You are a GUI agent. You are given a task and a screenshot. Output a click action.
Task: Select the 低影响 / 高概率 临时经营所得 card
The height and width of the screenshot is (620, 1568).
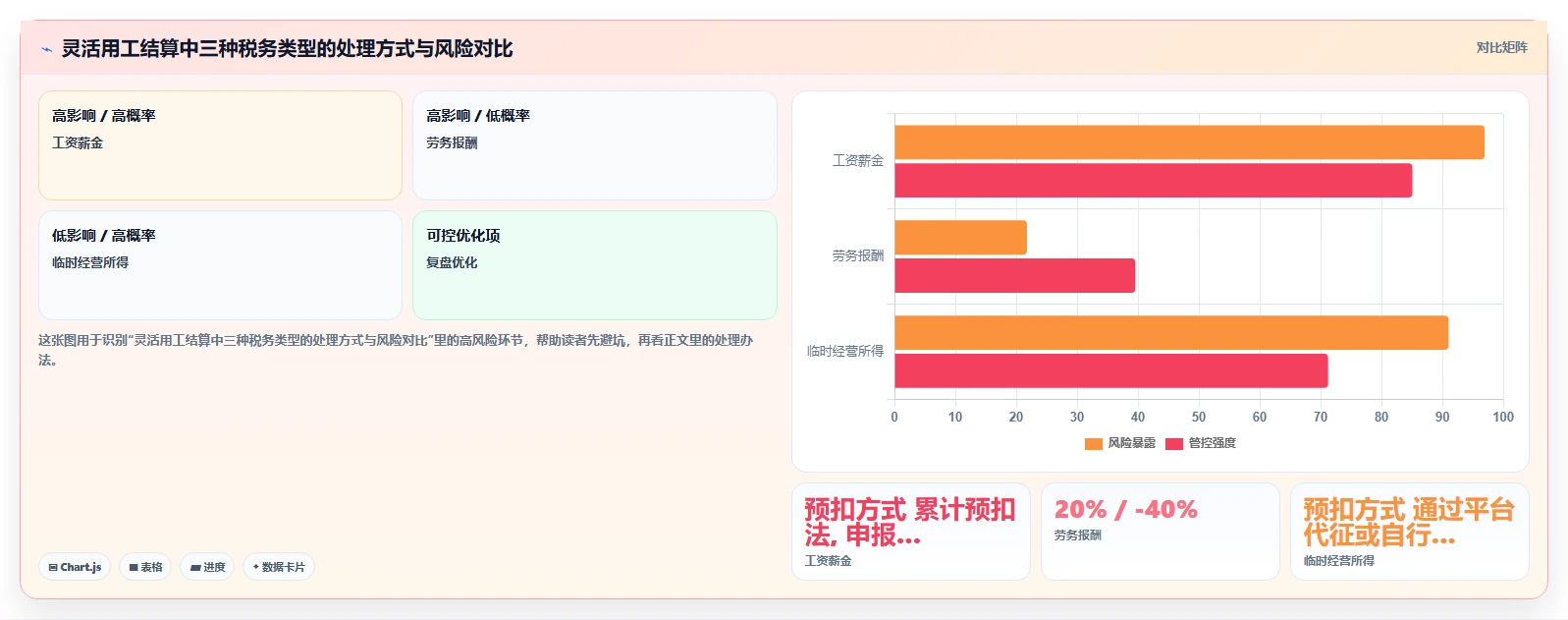[x=220, y=265]
